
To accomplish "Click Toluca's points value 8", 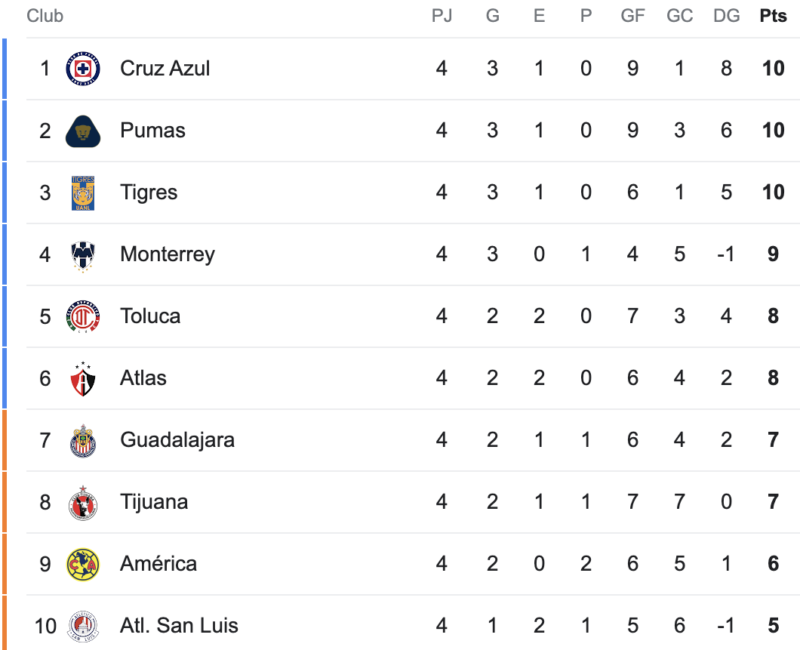I will click(x=773, y=317).
